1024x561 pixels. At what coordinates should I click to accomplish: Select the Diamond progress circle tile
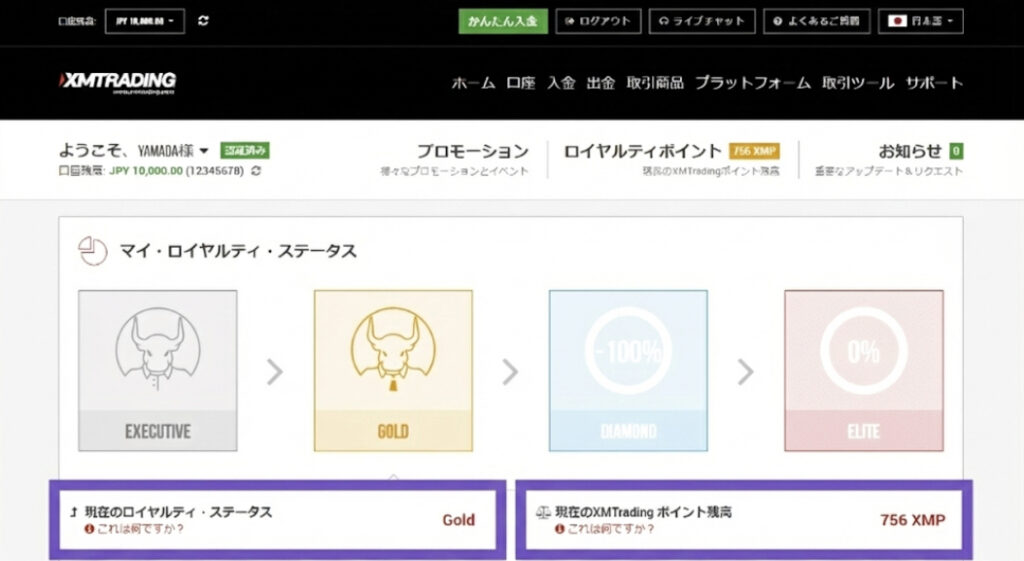coord(628,351)
